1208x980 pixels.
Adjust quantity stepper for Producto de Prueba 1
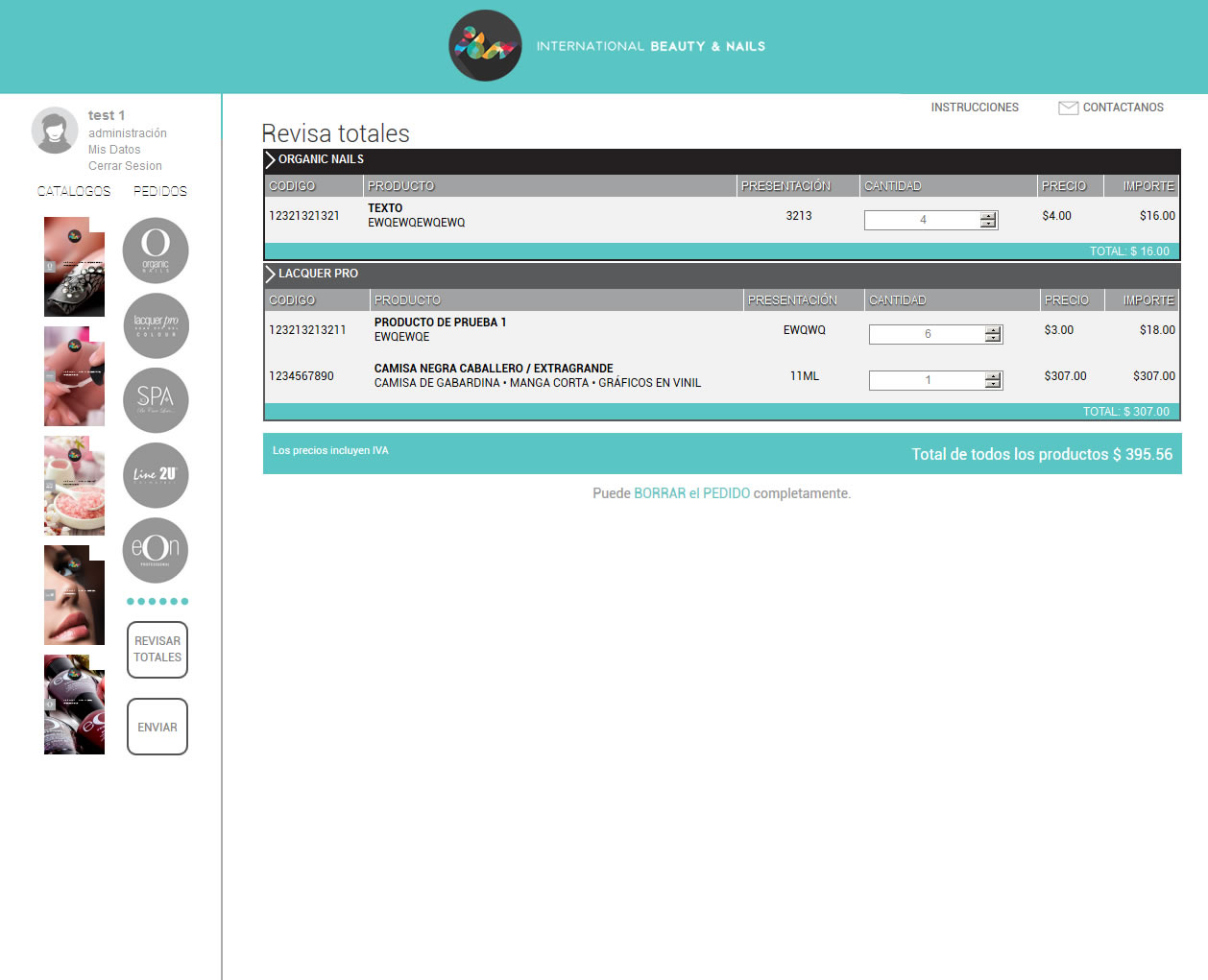[993, 334]
